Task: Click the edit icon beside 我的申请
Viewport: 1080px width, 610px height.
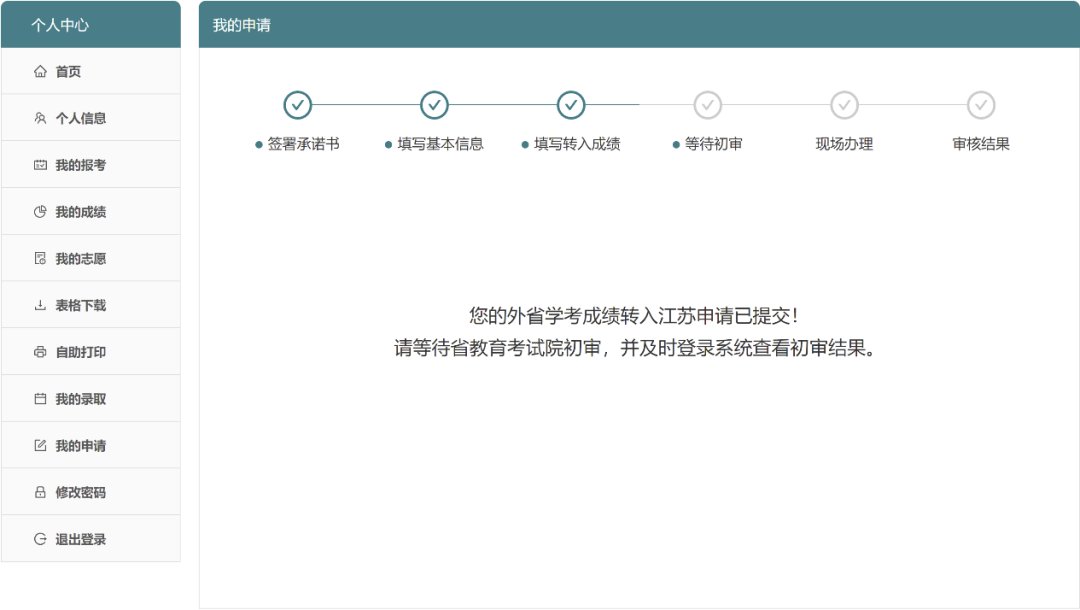Action: 40,445
